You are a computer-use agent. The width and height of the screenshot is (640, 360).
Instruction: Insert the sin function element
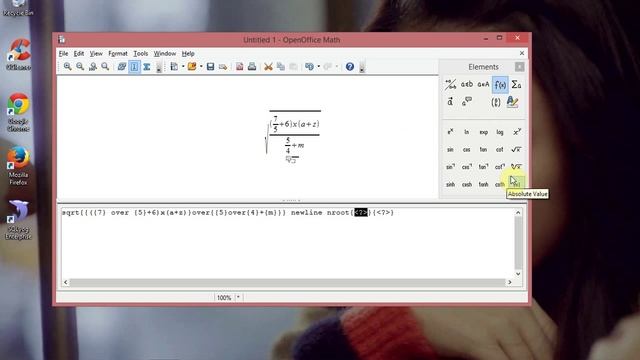(x=450, y=149)
